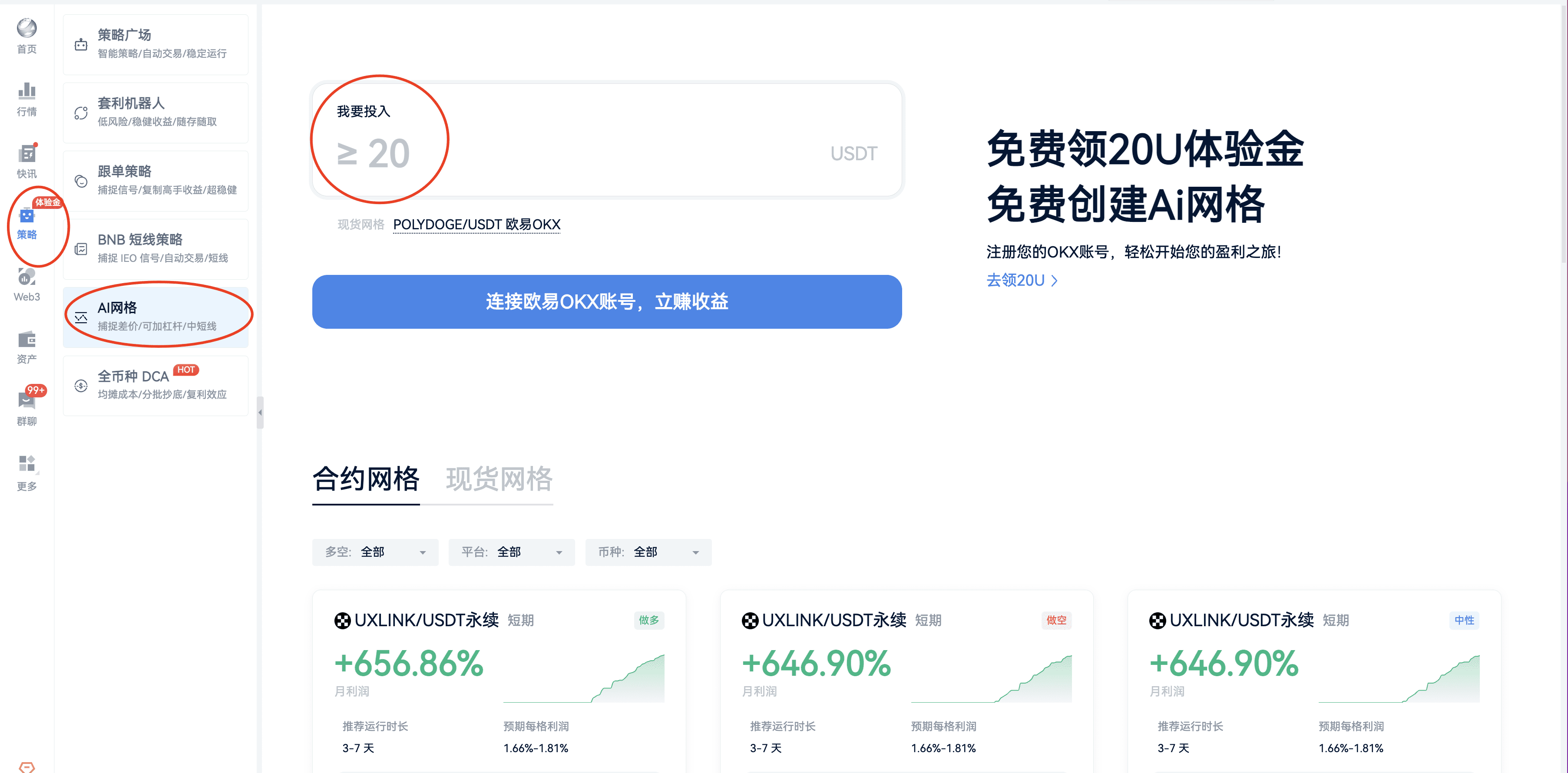The height and width of the screenshot is (773, 1568).
Task: Open the 资产 wallet icon
Action: 27,339
